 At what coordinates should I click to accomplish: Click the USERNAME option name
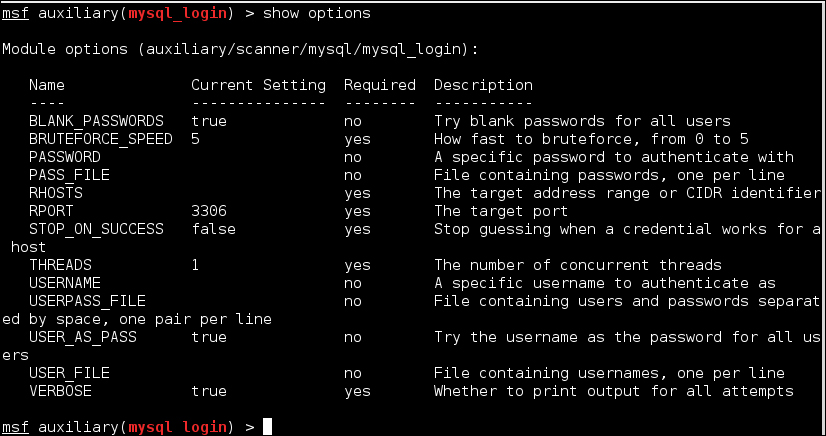[65, 283]
